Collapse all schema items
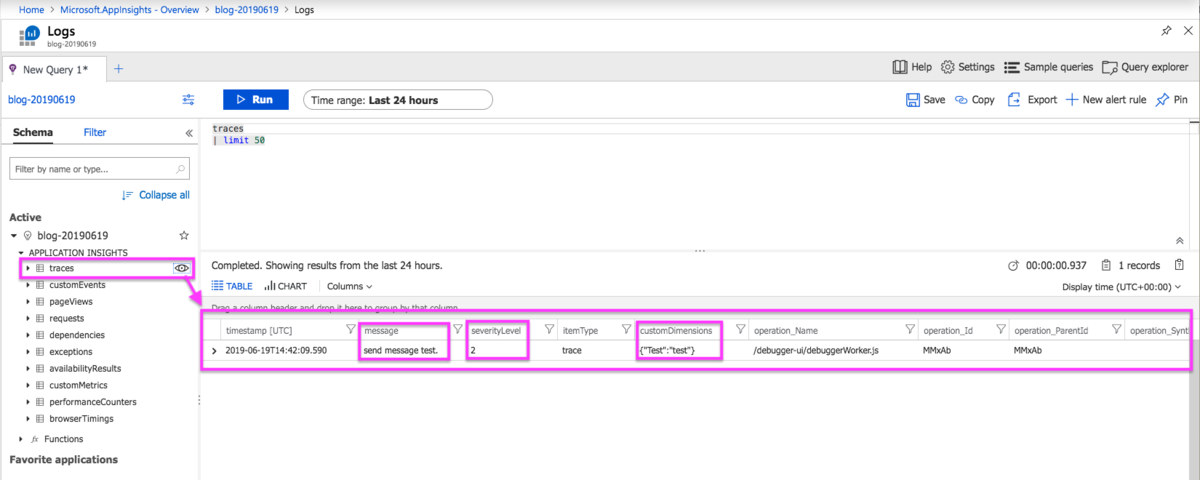1200x480 pixels. (x=156, y=195)
